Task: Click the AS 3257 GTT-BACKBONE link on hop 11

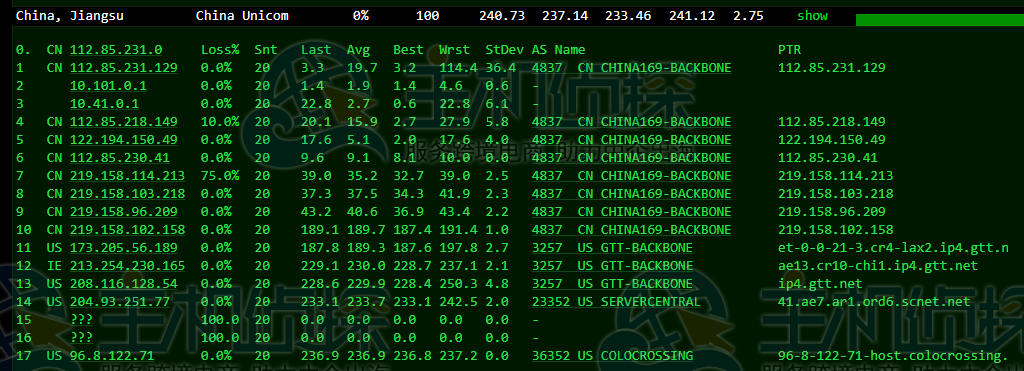Action: [x=612, y=248]
